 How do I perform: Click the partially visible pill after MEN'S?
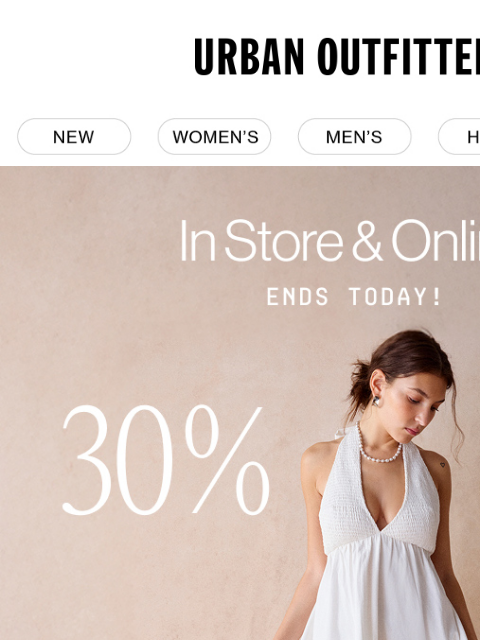pyautogui.click(x=459, y=137)
